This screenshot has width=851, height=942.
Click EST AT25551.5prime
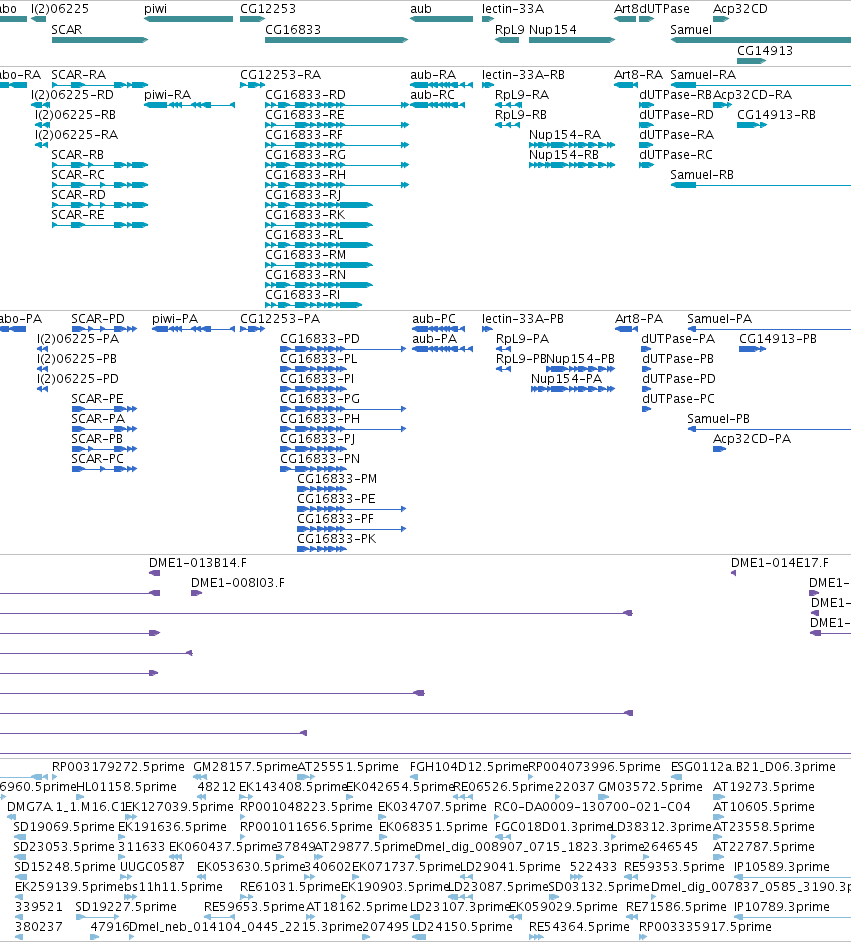click(306, 777)
